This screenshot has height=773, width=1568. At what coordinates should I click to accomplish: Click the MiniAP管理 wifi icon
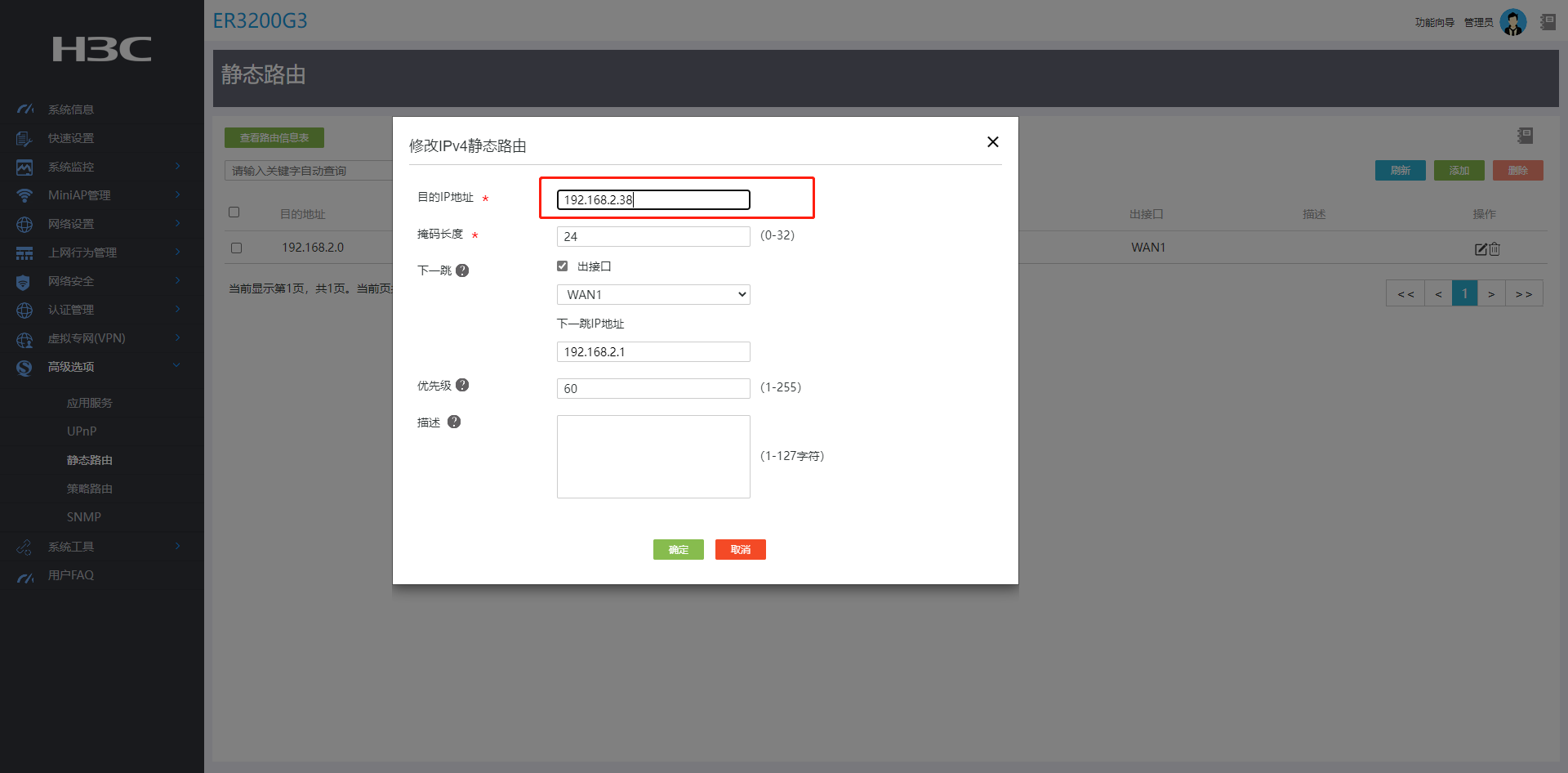click(24, 195)
